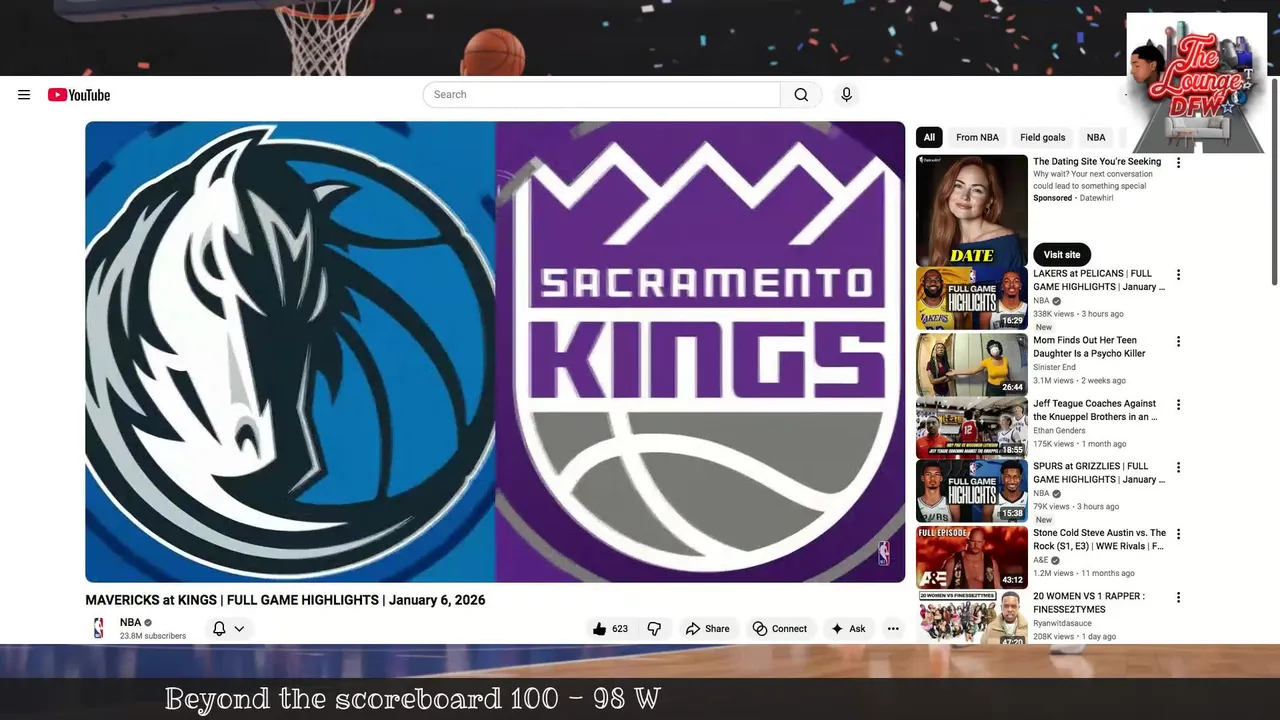Open Jeff Teague Coaches video thumbnail
The image size is (1280, 720).
point(972,428)
